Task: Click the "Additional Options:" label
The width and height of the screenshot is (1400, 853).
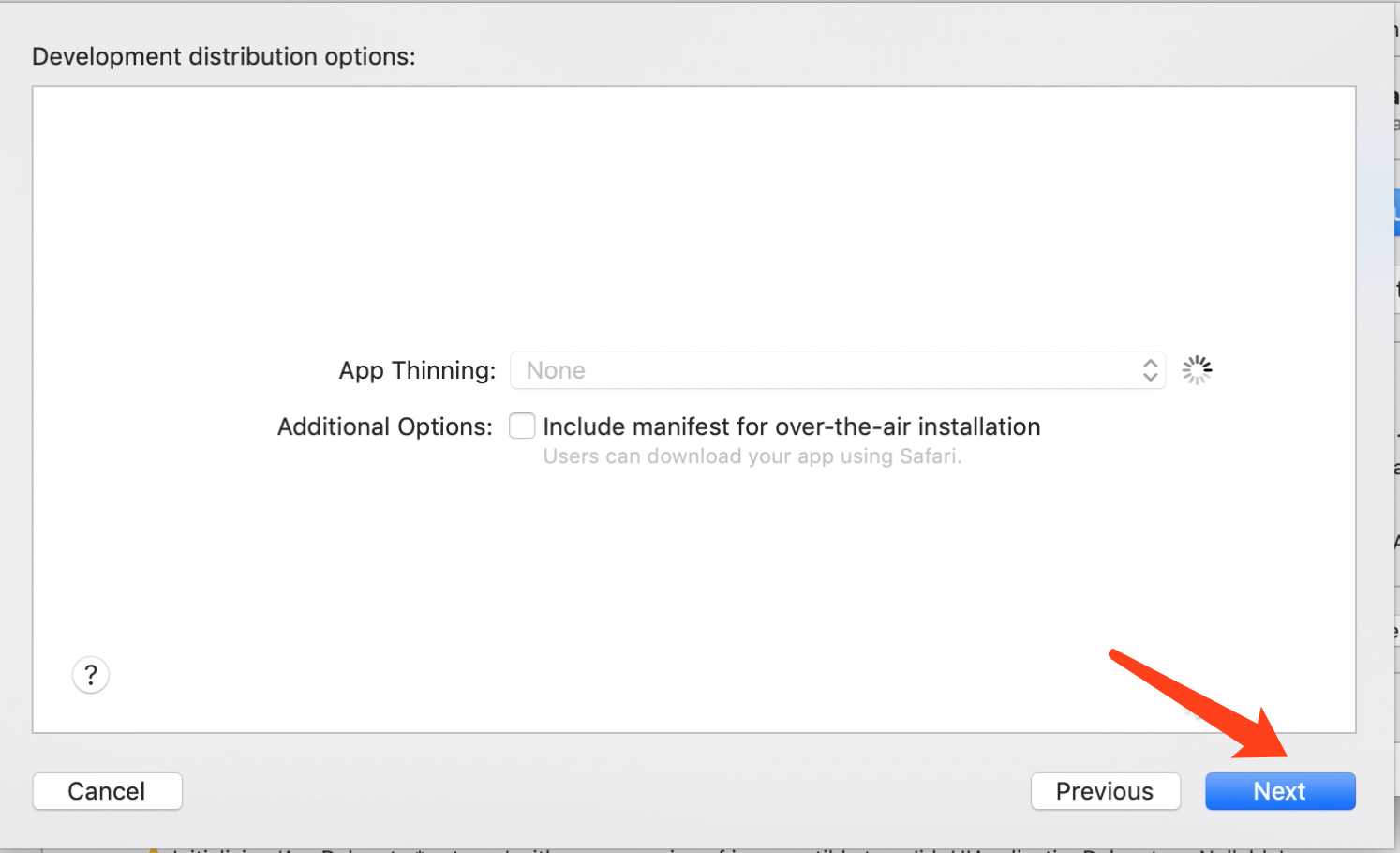Action: pos(384,426)
